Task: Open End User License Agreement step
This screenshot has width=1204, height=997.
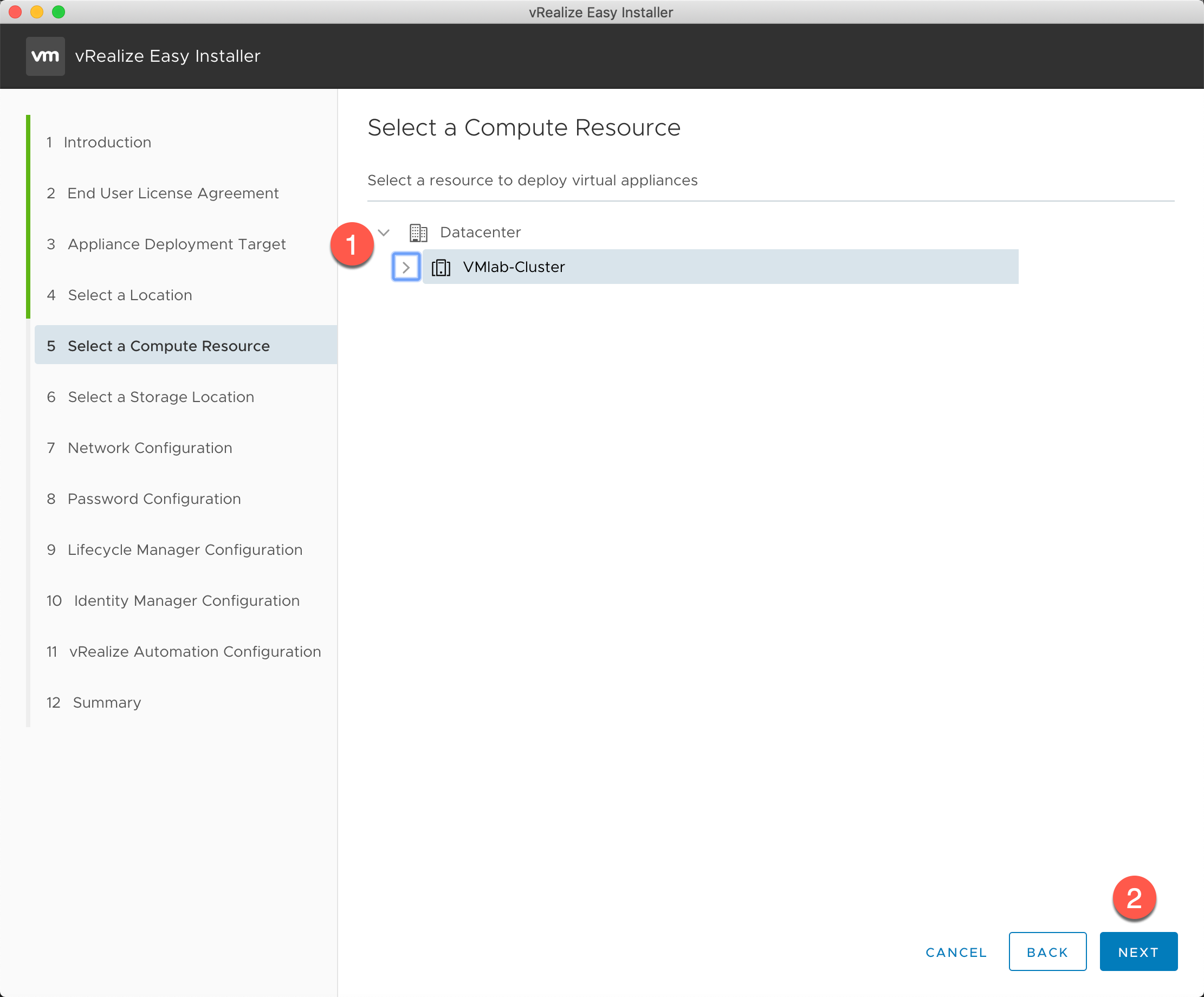Action: (163, 193)
